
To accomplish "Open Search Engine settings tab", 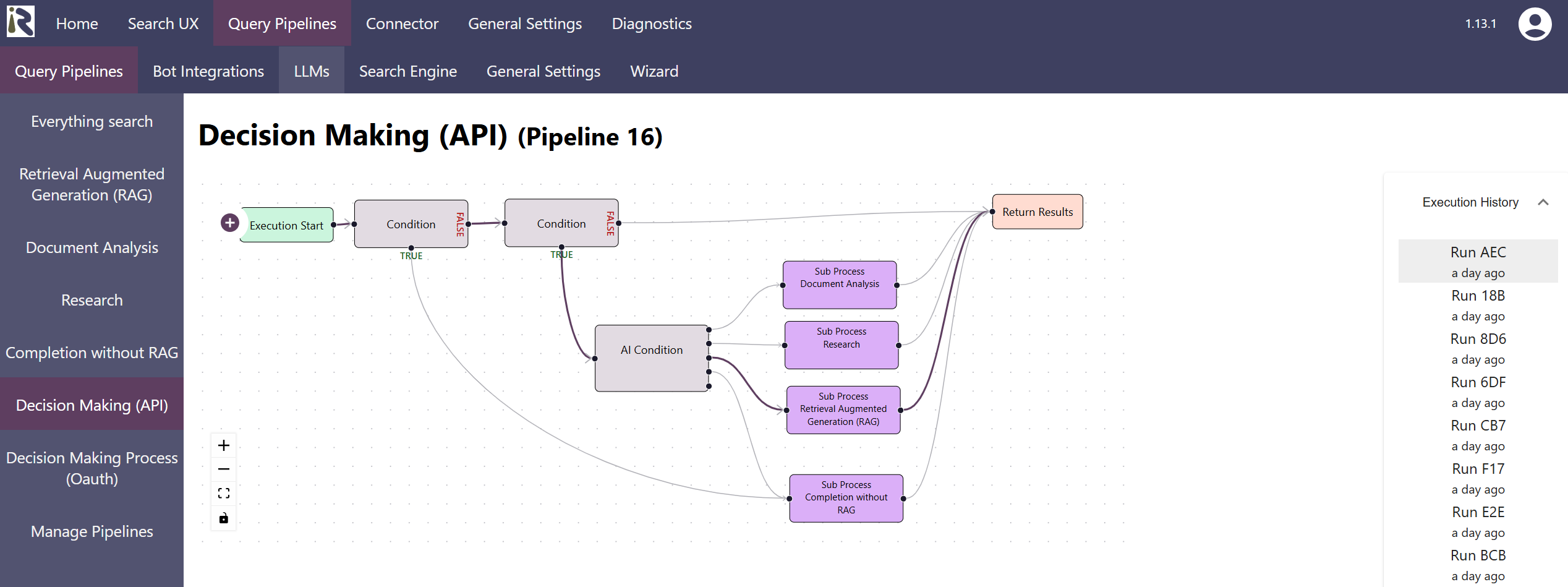I will pyautogui.click(x=407, y=71).
